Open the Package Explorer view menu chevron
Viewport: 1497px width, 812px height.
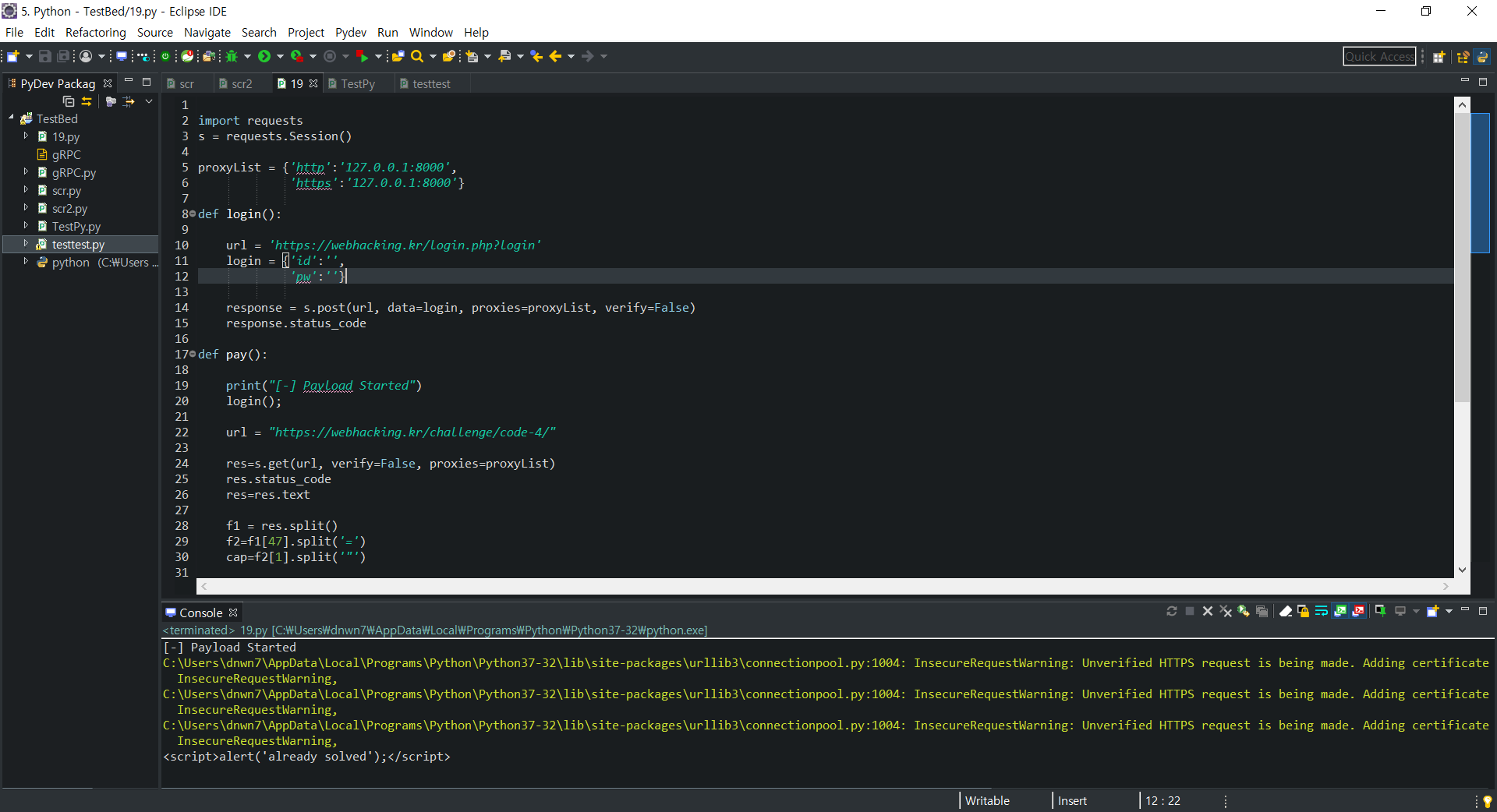click(x=149, y=102)
